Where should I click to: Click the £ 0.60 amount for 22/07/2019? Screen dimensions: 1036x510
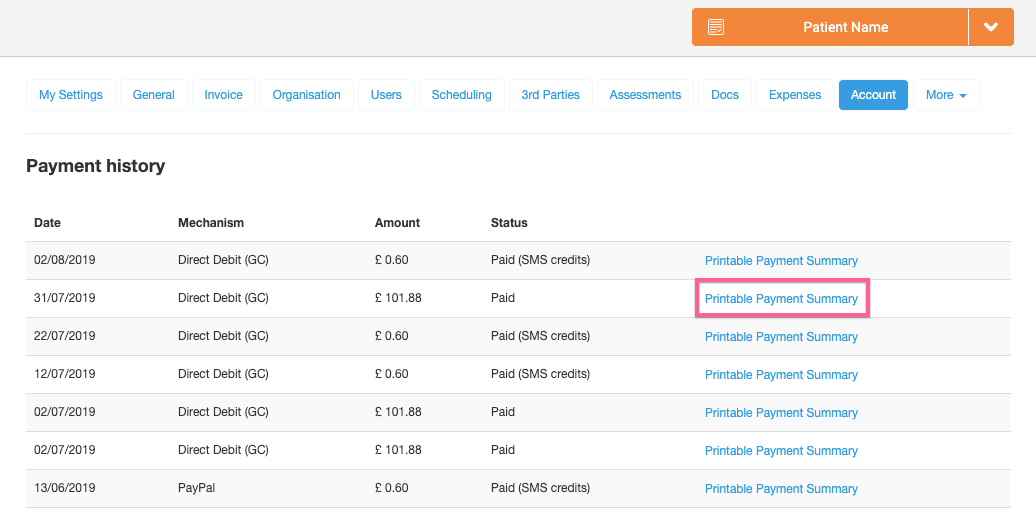click(x=391, y=336)
